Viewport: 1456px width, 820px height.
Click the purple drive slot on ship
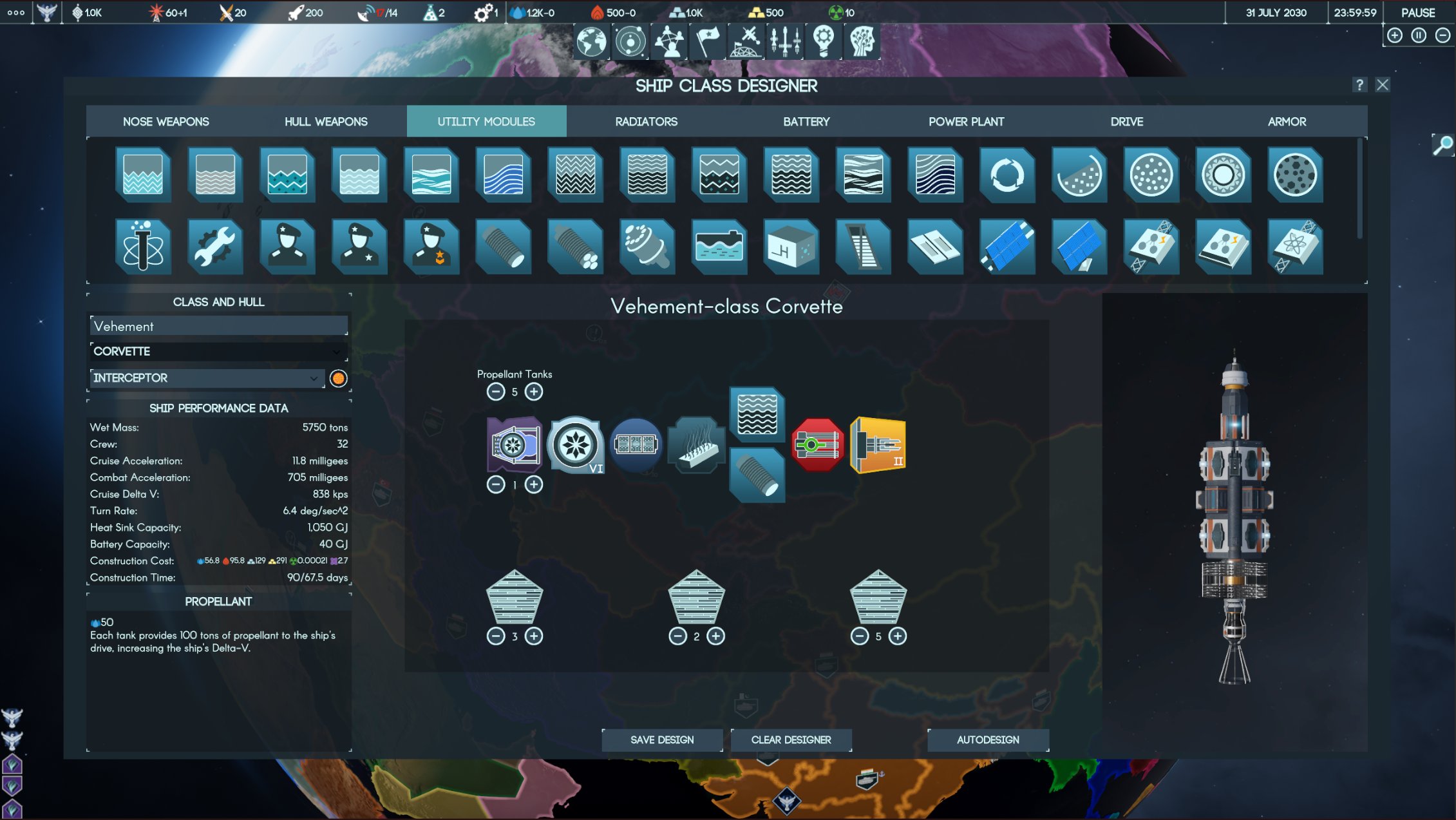[x=515, y=444]
